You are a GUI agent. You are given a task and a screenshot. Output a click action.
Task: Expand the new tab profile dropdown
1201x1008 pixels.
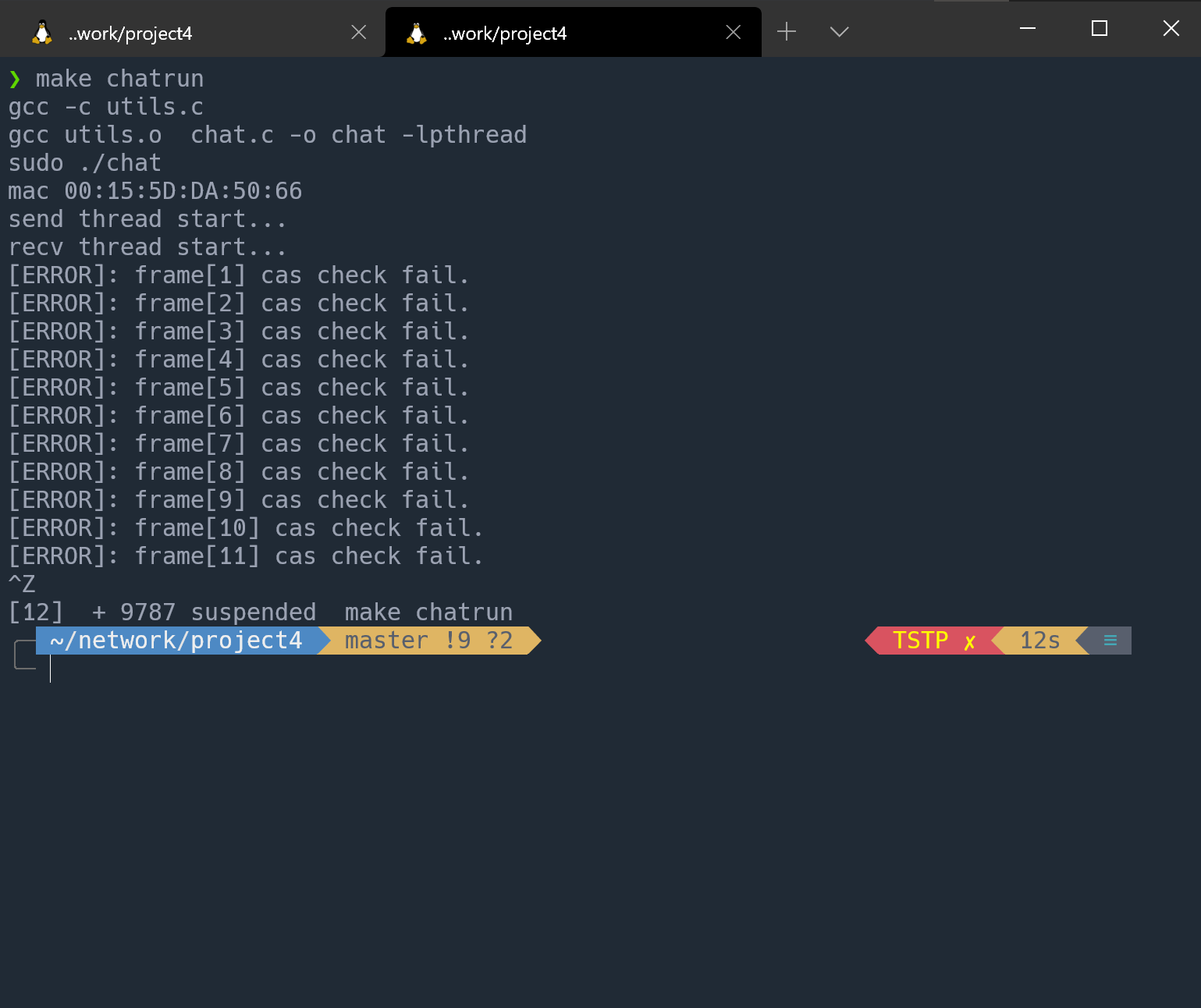[x=840, y=31]
